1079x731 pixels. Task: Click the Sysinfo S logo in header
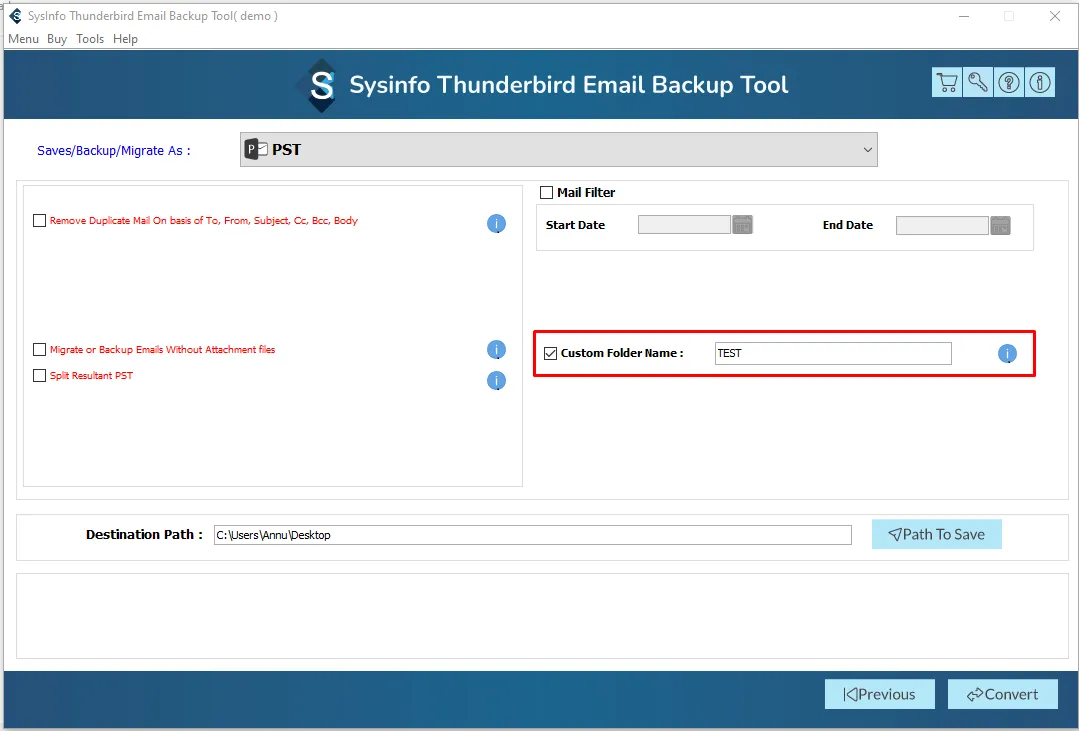tap(321, 85)
